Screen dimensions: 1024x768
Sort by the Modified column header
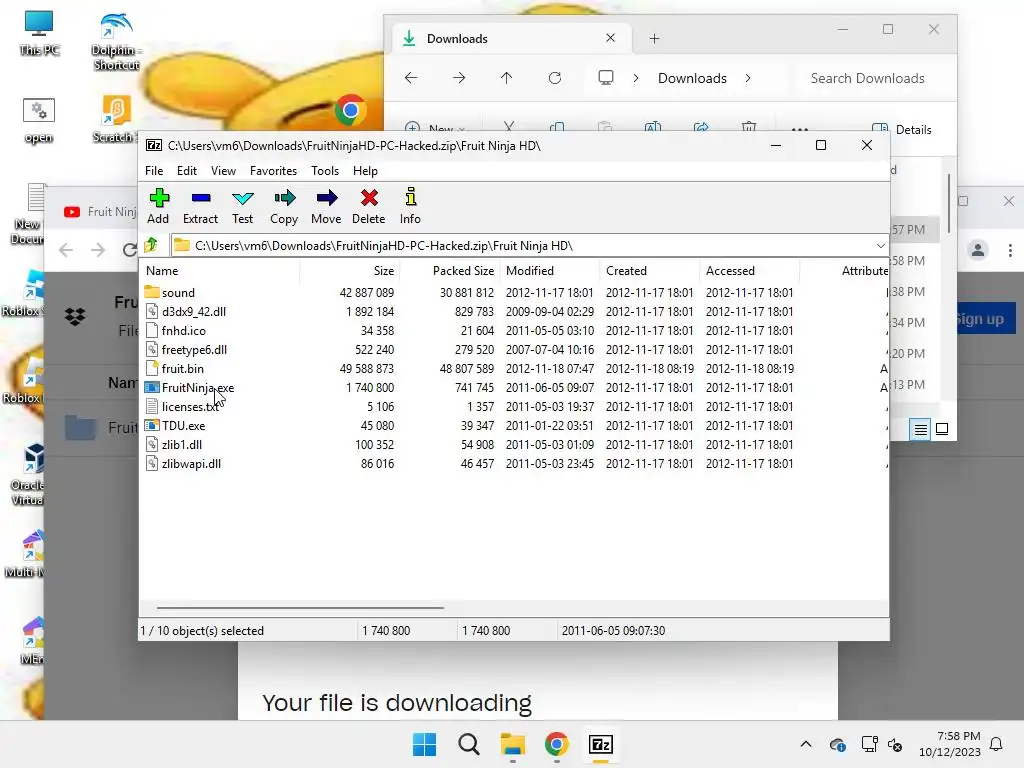(550, 270)
